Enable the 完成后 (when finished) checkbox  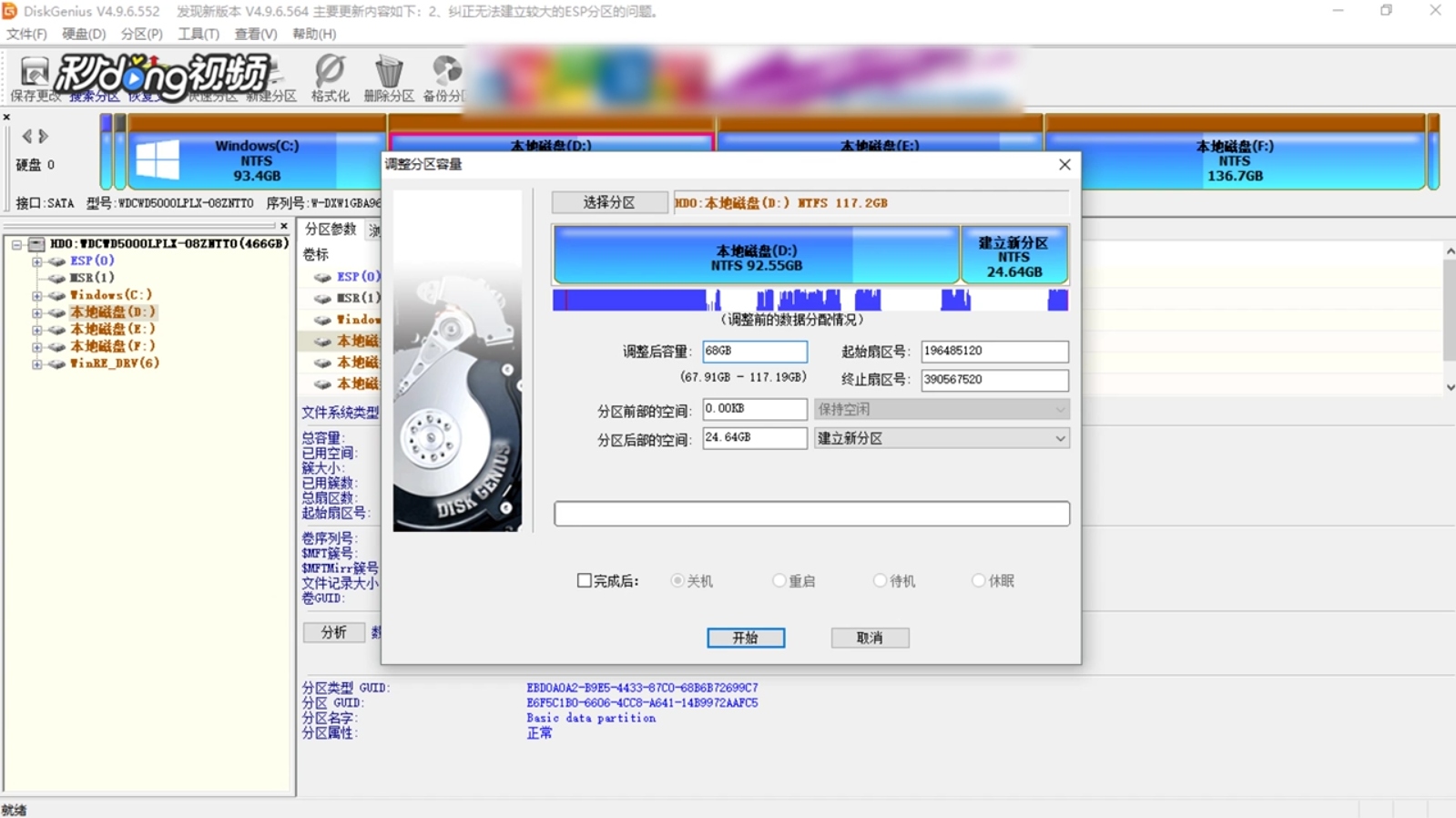coord(585,580)
